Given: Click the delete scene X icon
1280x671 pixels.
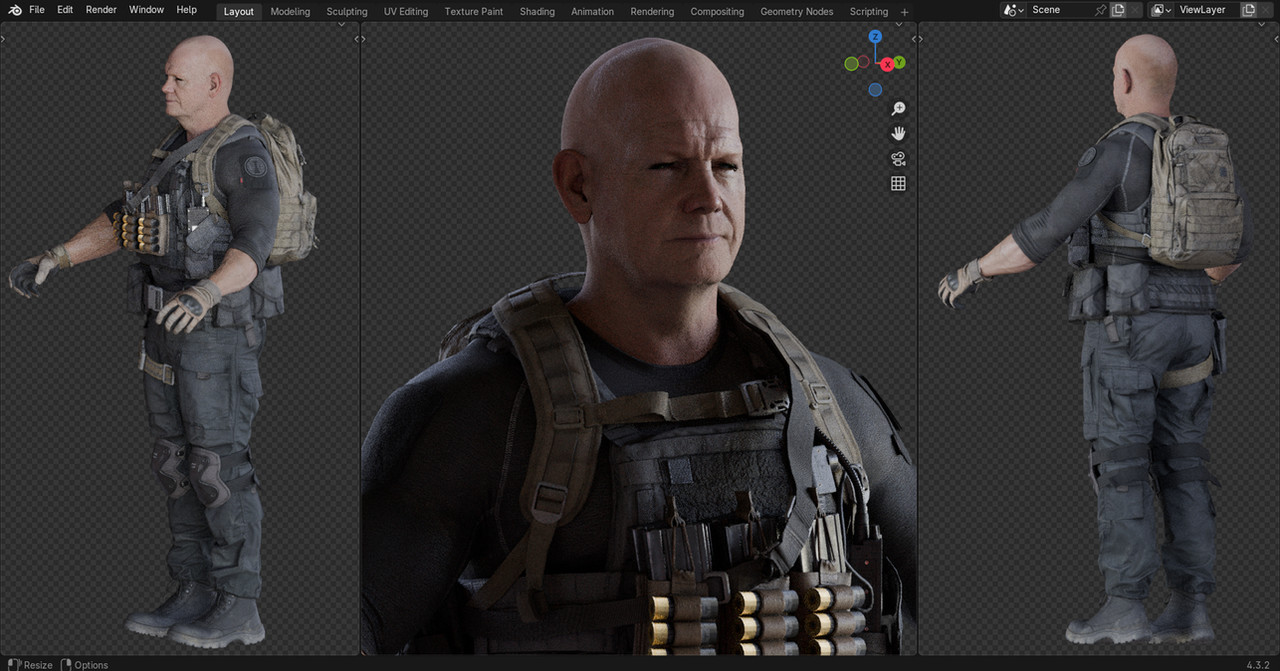Looking at the screenshot, I should click(1135, 10).
